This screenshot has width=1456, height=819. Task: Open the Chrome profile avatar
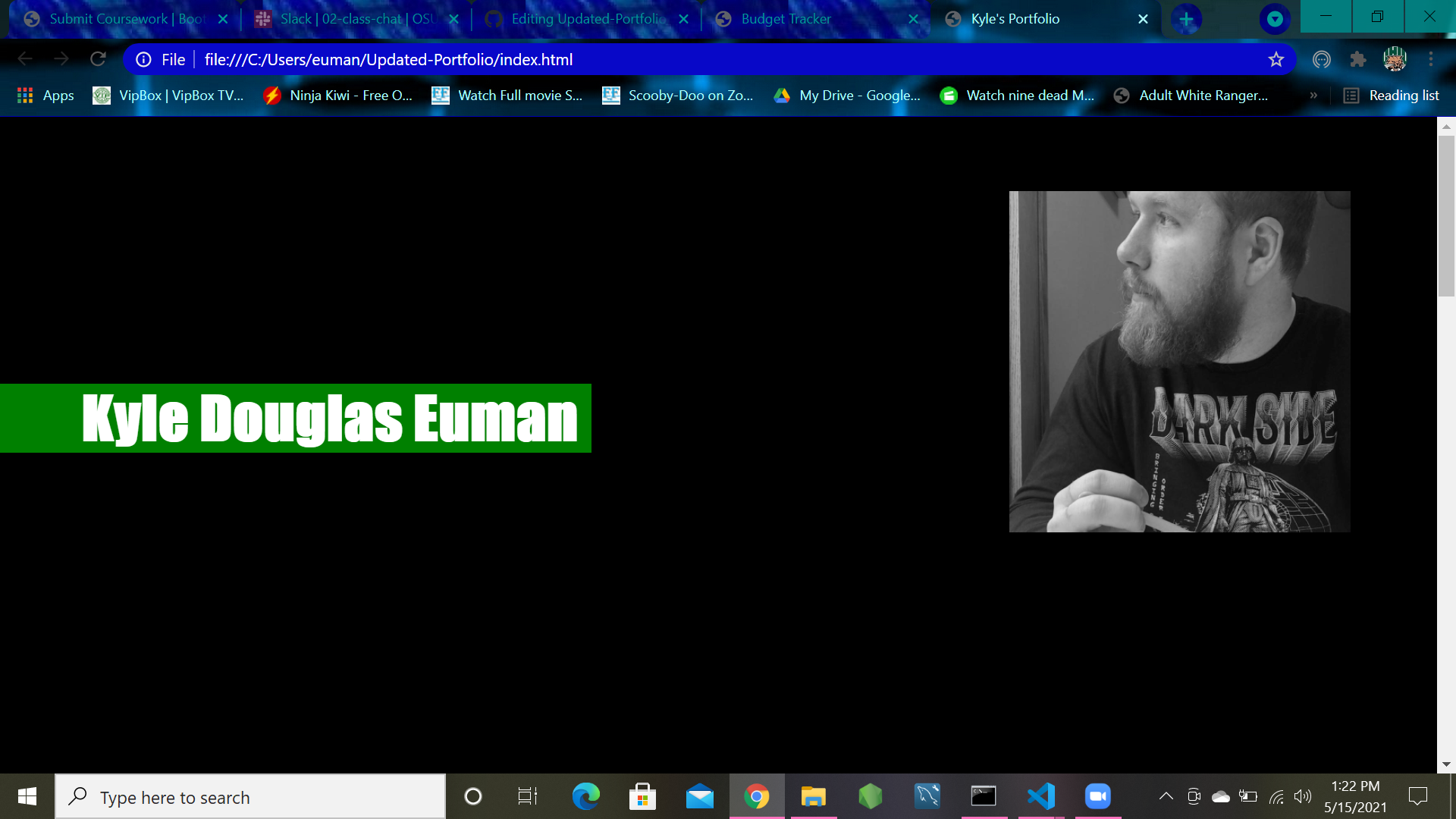(1395, 59)
